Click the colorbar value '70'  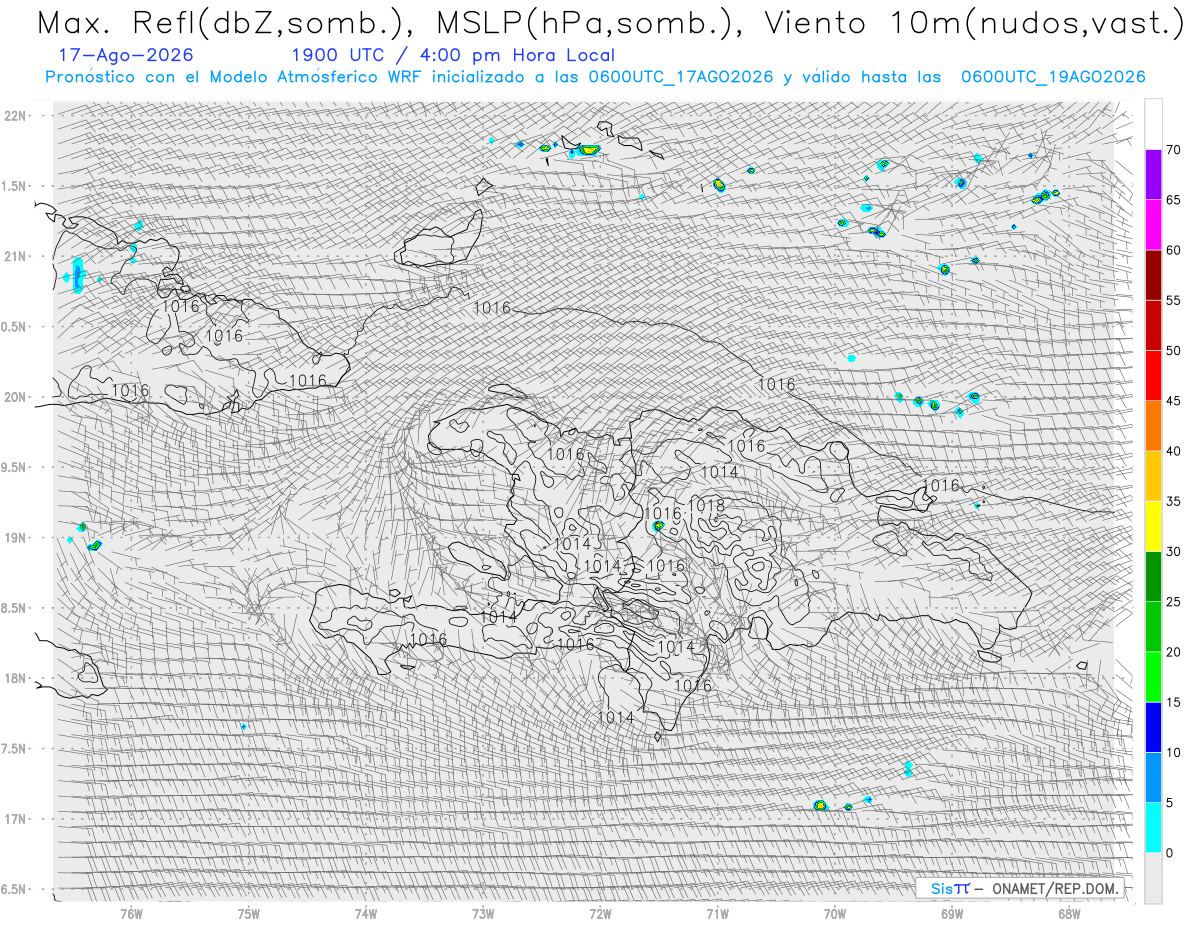point(1174,150)
